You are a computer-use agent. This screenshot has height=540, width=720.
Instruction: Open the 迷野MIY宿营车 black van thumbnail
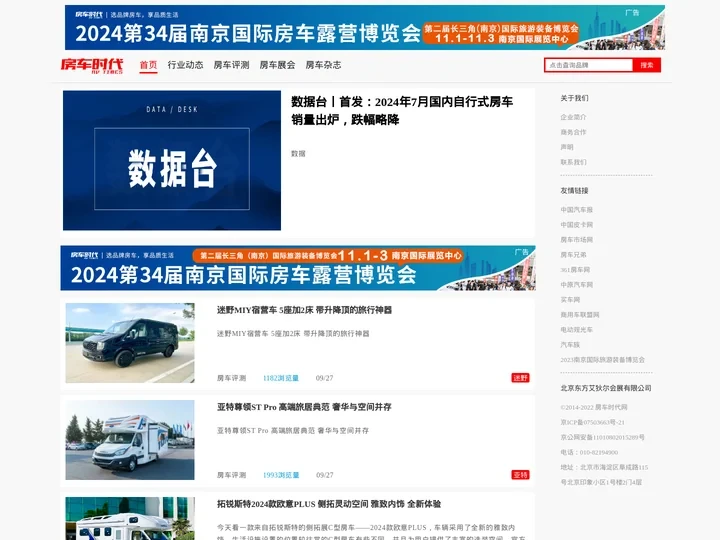pos(130,343)
